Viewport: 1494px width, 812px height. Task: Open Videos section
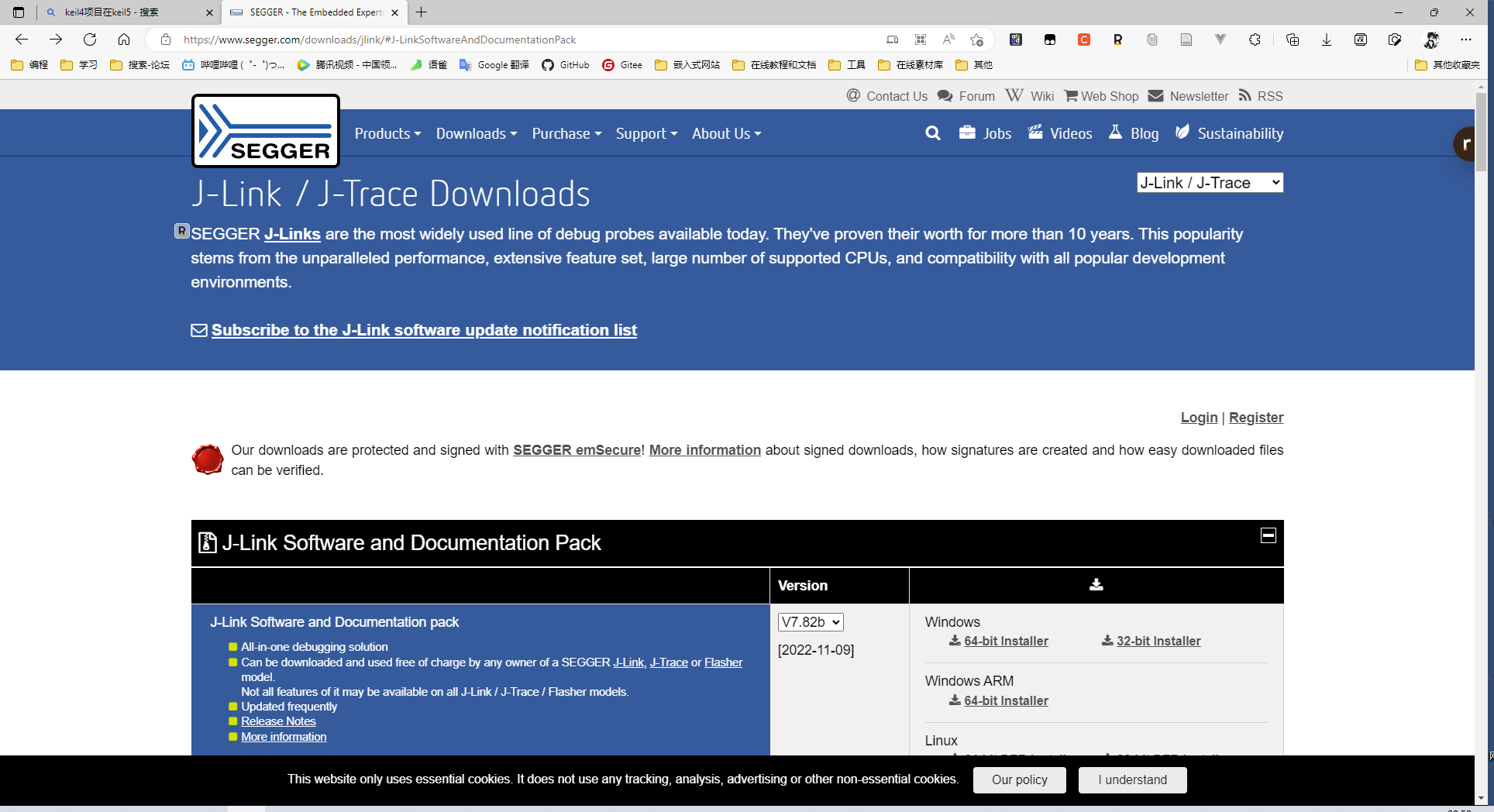[x=1060, y=133]
